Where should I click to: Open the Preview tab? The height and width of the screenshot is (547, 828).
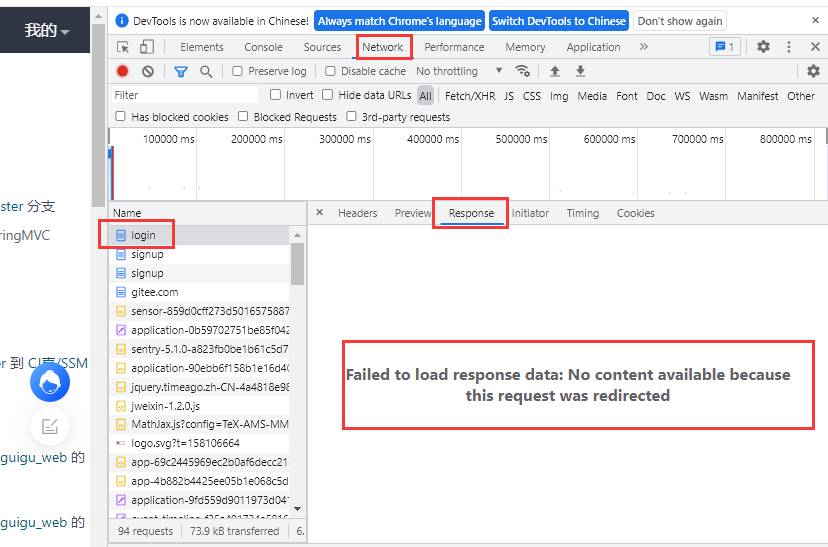413,213
